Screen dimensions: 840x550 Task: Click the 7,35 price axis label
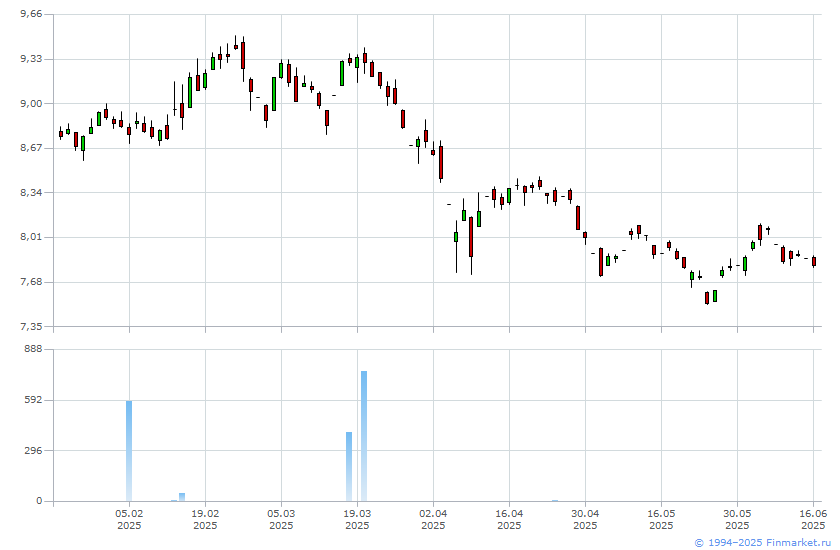(31, 326)
